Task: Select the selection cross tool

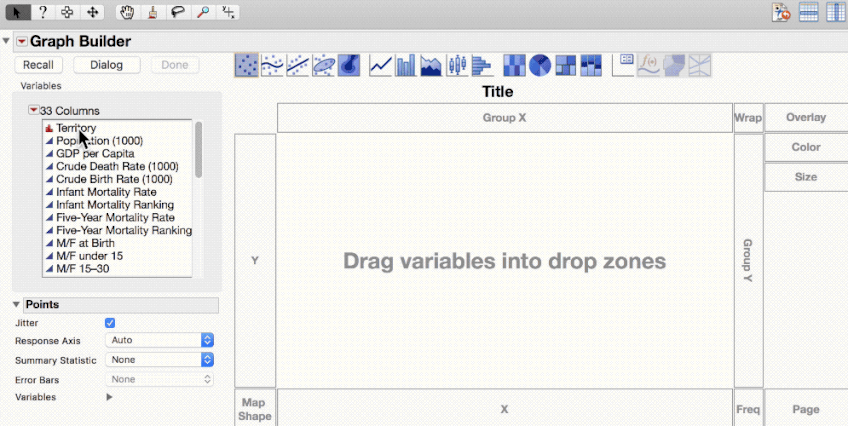Action: [x=67, y=11]
